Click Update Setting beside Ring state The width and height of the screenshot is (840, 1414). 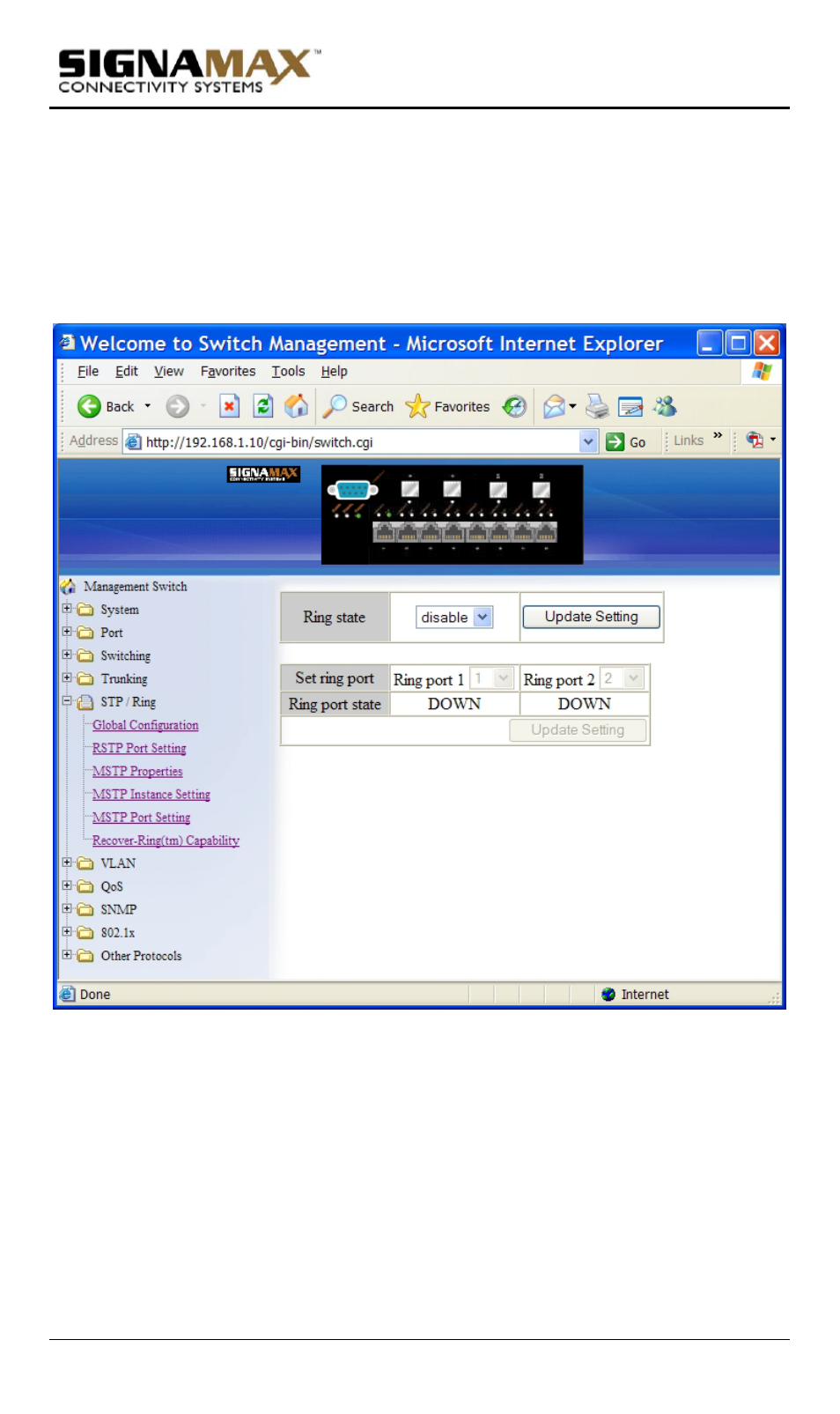591,617
